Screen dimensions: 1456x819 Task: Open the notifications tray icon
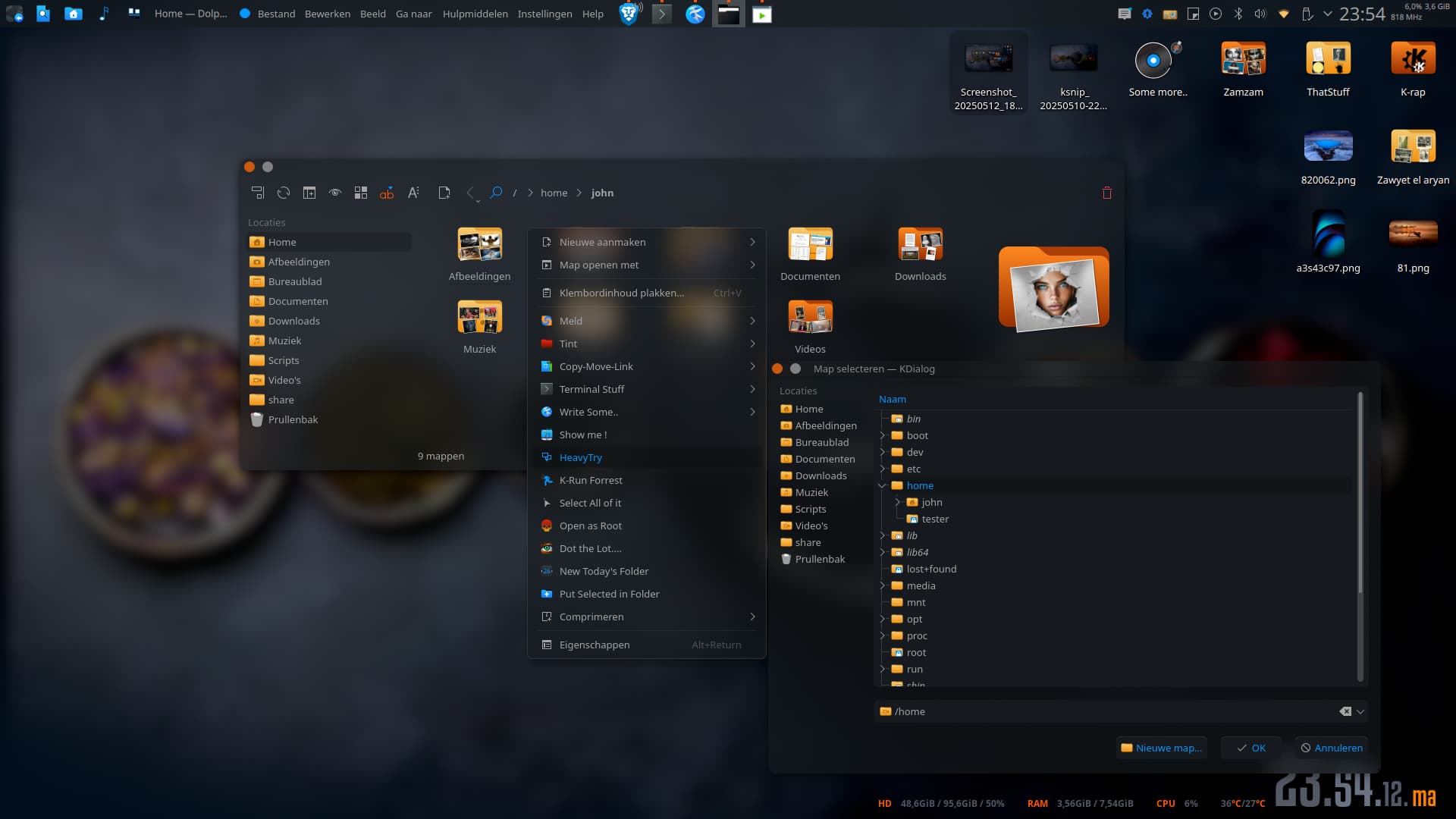click(x=1125, y=14)
